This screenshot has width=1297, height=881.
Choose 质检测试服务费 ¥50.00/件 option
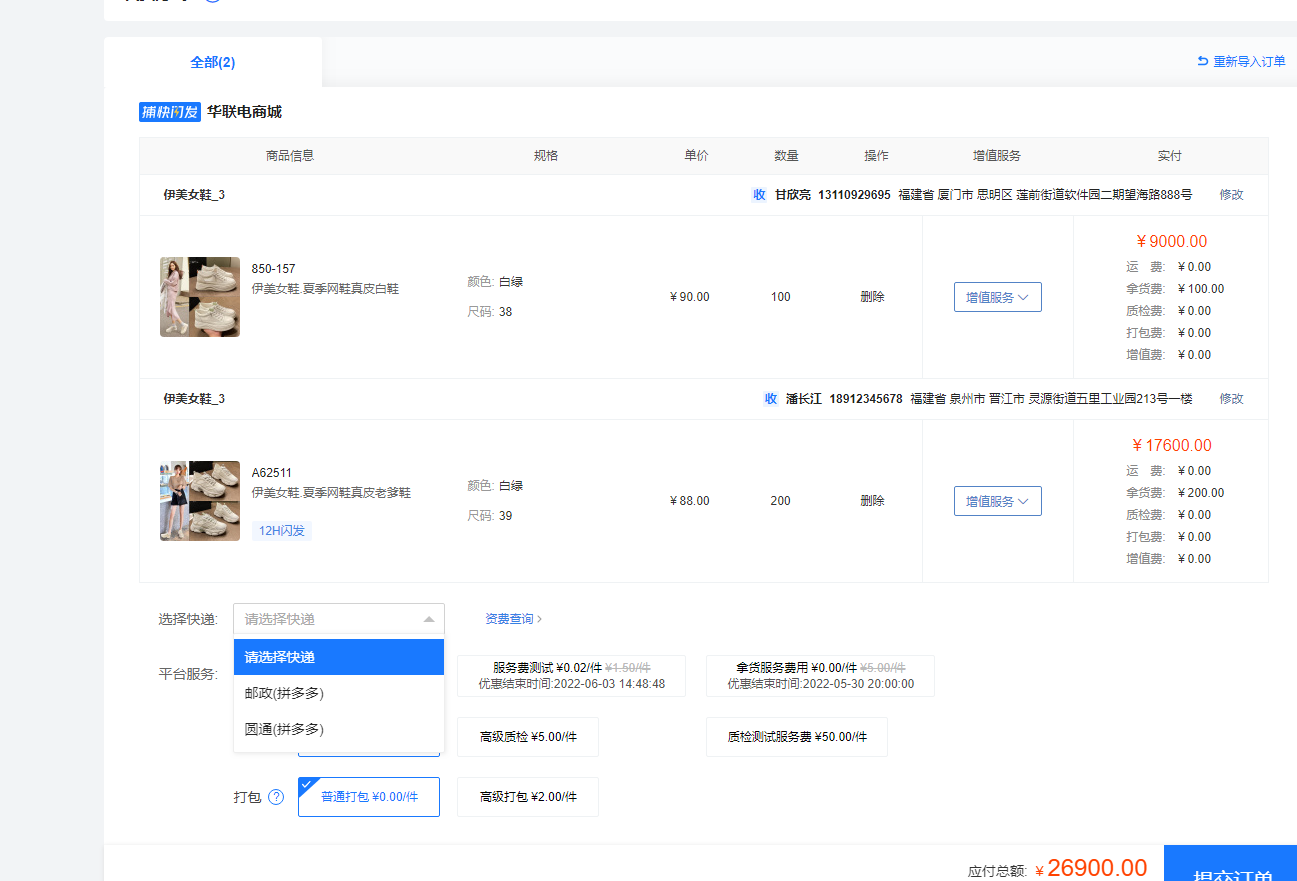coord(796,737)
